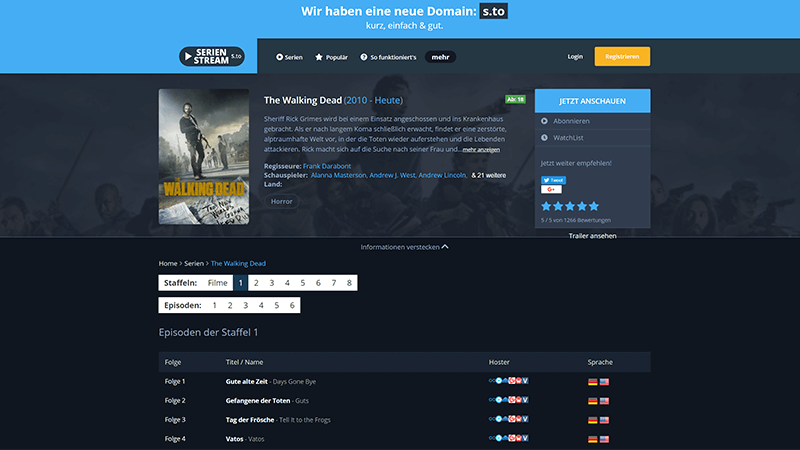Go to Home in the breadcrumb
This screenshot has height=450, width=800.
click(168, 263)
